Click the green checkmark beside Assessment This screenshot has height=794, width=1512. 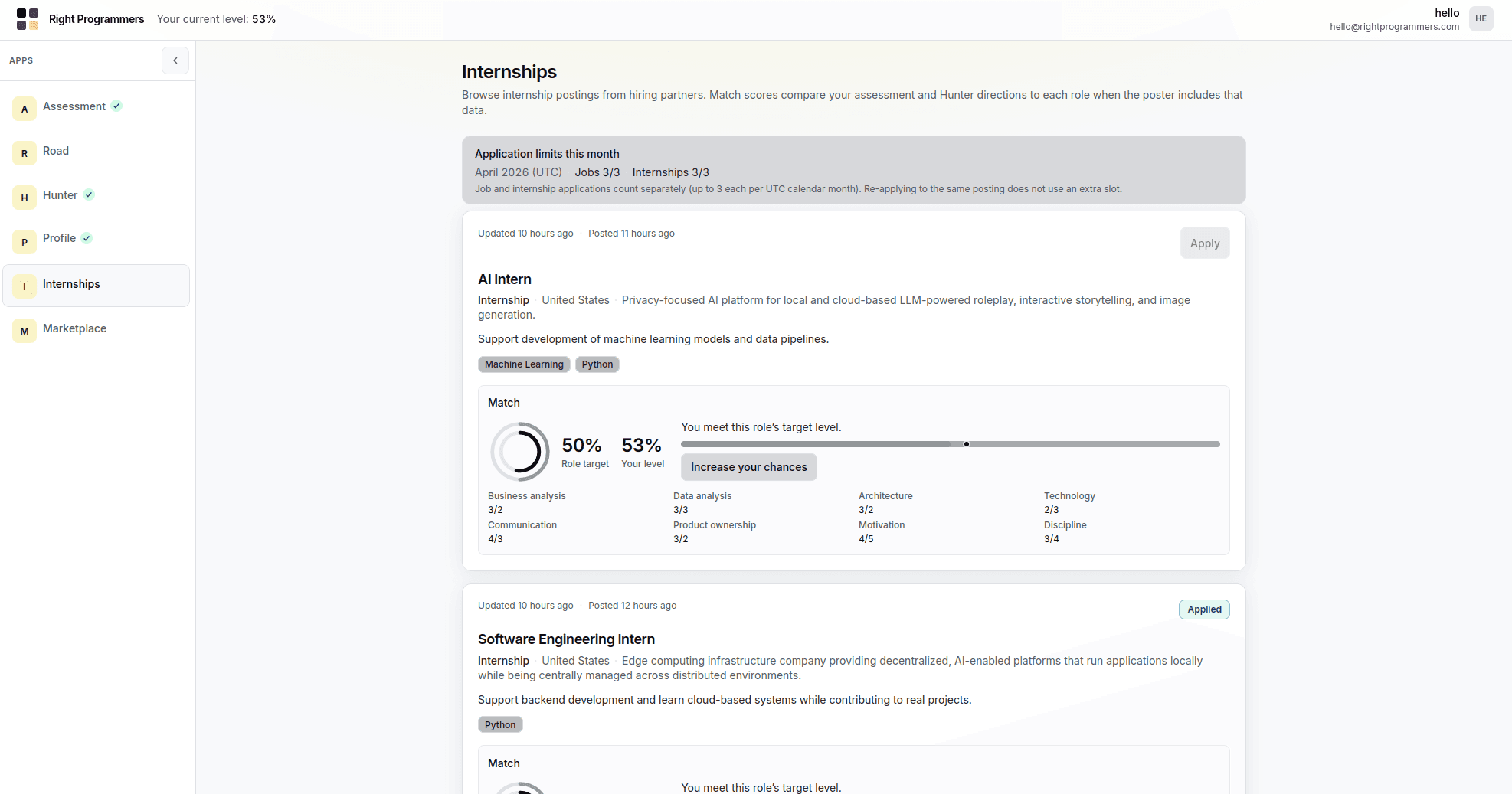coord(116,106)
